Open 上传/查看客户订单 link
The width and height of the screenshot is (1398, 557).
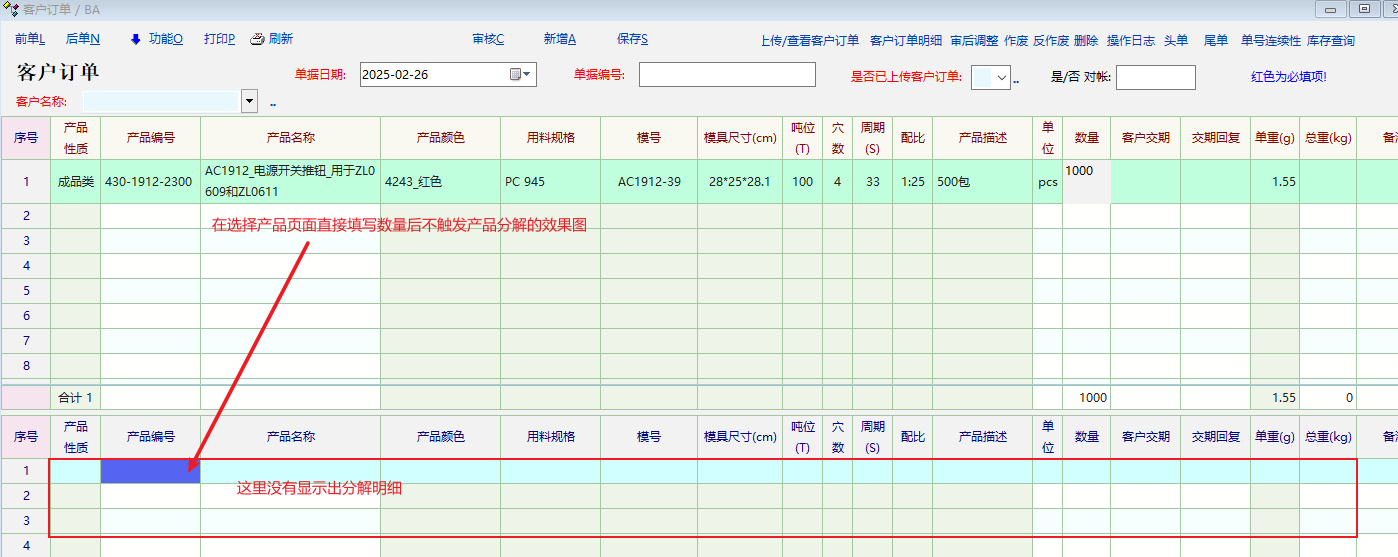click(x=809, y=41)
